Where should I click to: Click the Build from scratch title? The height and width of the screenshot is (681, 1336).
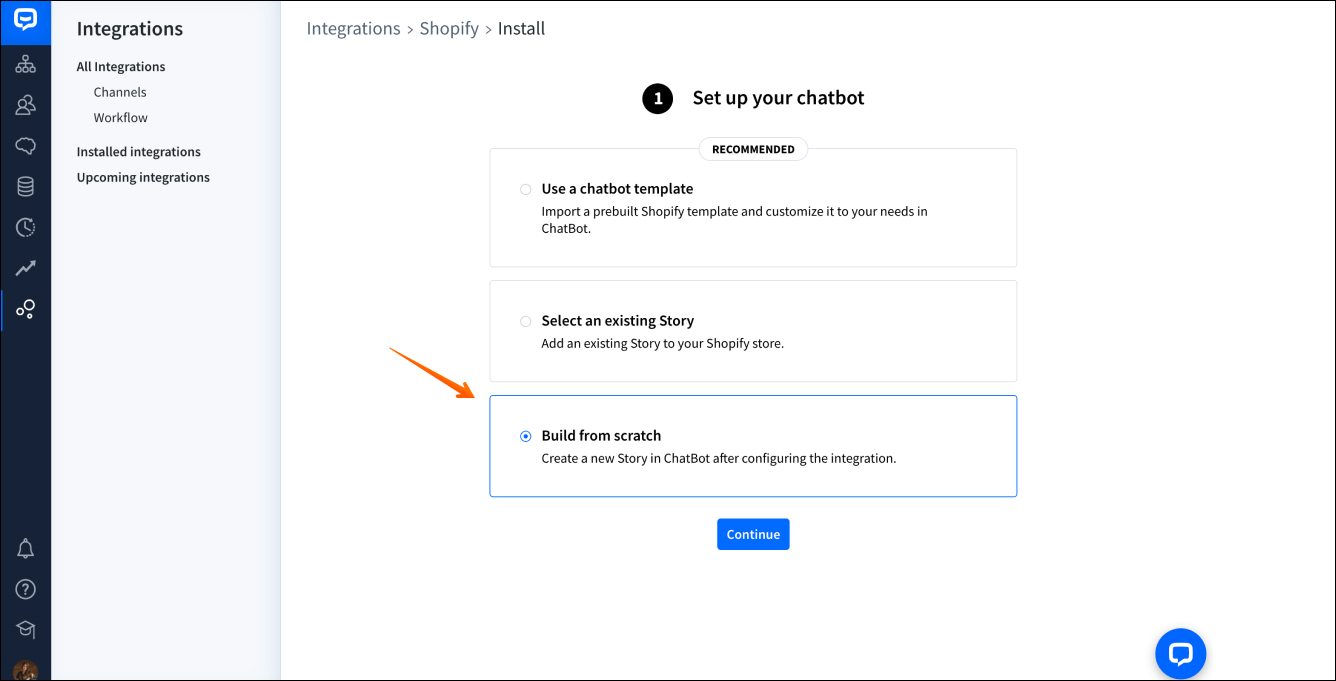[x=601, y=436]
